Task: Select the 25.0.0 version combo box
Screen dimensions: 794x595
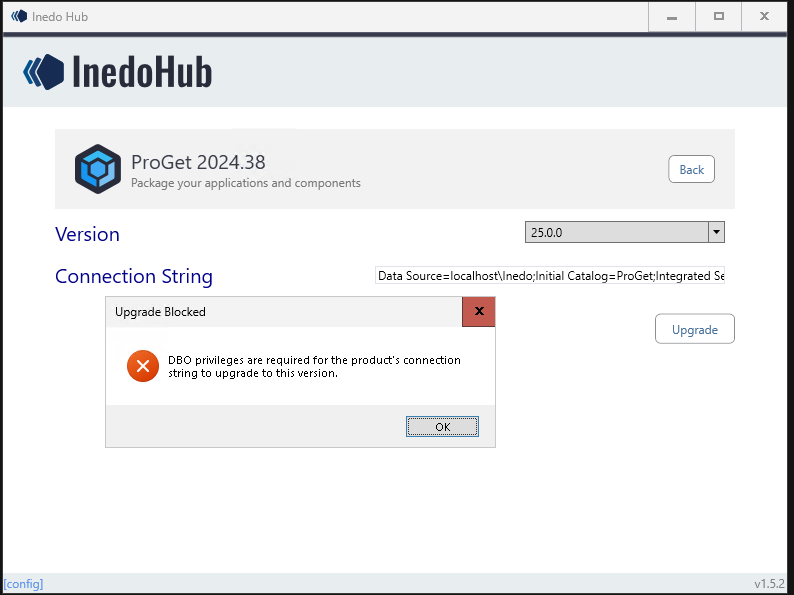Action: pos(624,232)
